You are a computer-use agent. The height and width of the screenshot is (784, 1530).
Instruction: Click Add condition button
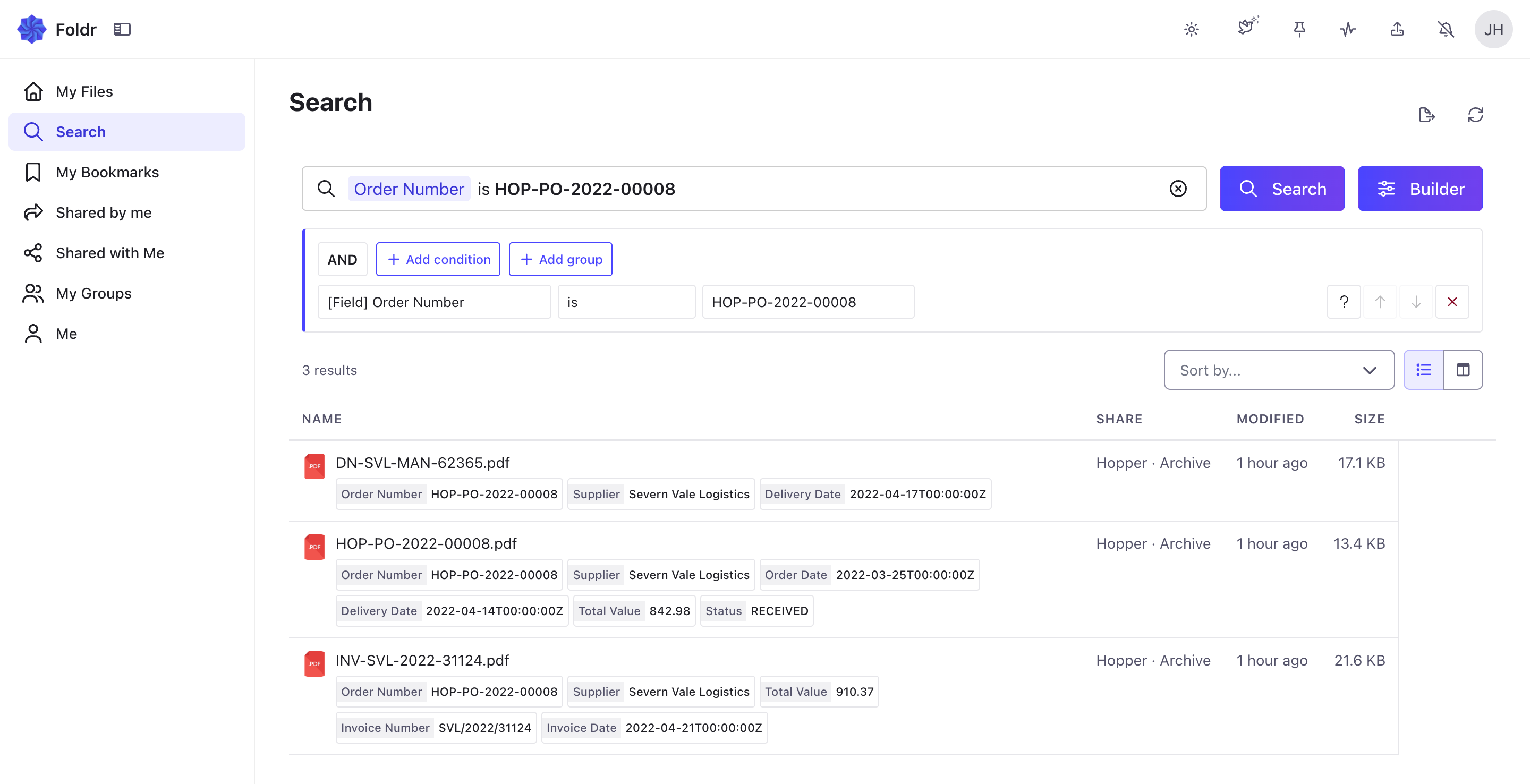(438, 259)
